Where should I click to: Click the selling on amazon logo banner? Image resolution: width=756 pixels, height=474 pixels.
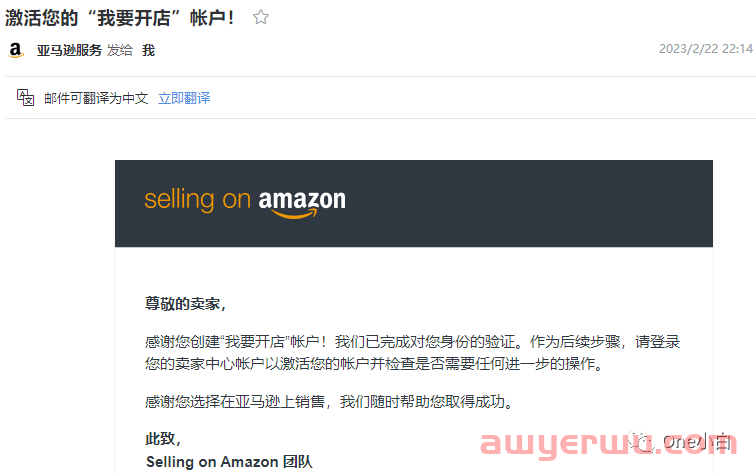[x=414, y=203]
